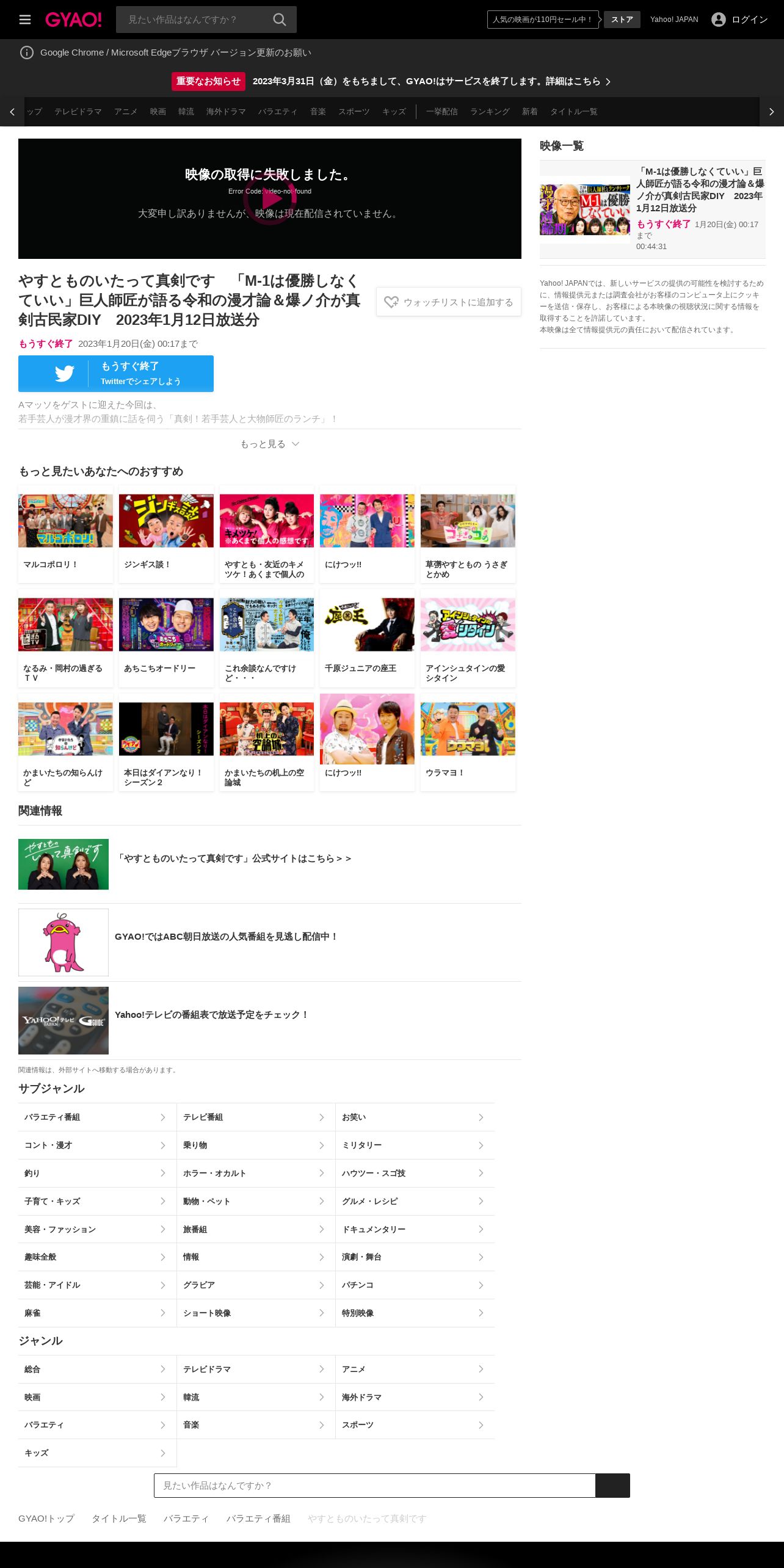Open the 本日はダイアンなり！シーズン2 card
Image resolution: width=784 pixels, height=1568 pixels.
[x=166, y=742]
